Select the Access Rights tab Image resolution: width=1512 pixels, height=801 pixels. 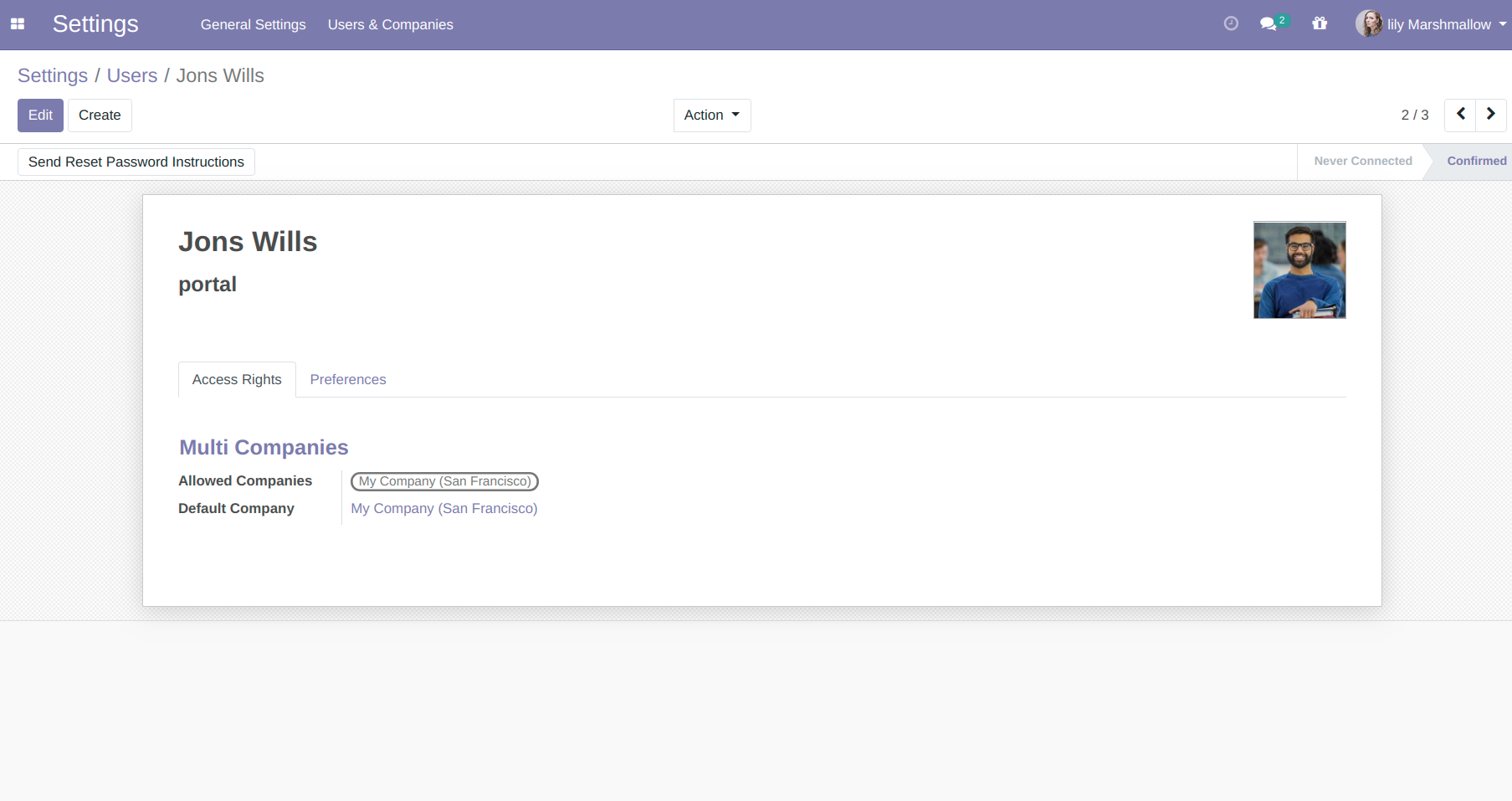237,379
